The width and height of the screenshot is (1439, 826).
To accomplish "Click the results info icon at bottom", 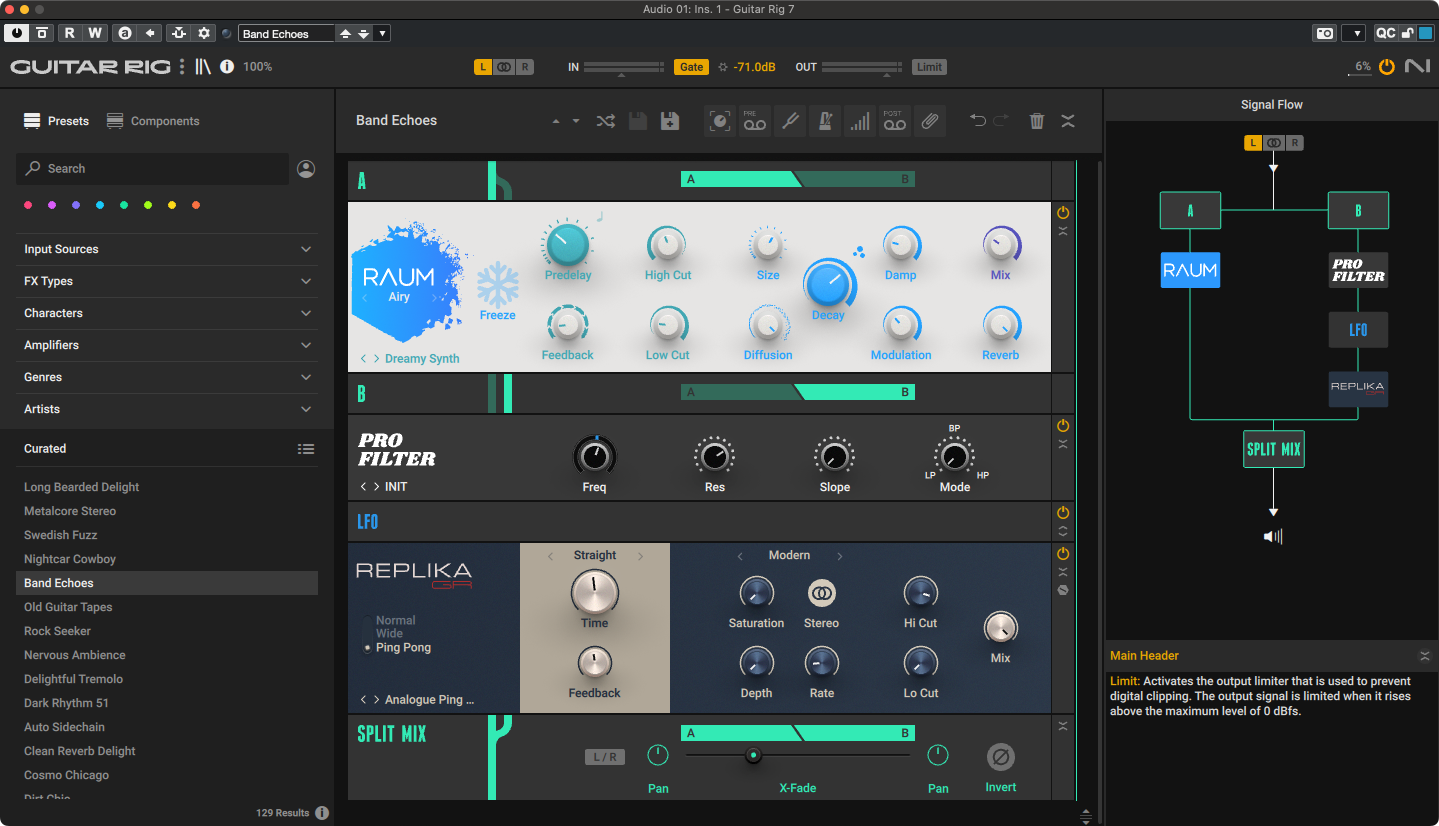I will pyautogui.click(x=322, y=813).
